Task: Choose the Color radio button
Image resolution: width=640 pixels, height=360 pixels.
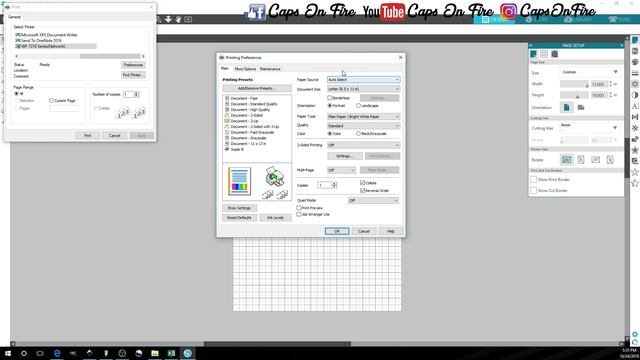Action: point(330,133)
